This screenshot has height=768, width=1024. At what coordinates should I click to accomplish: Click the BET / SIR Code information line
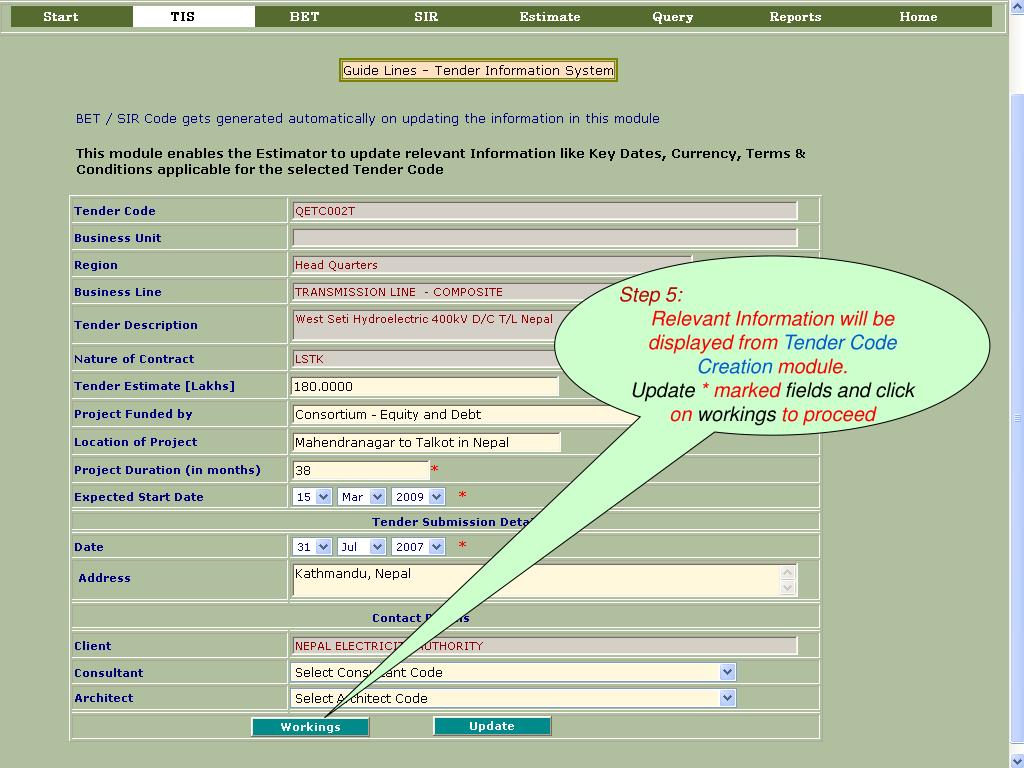367,119
